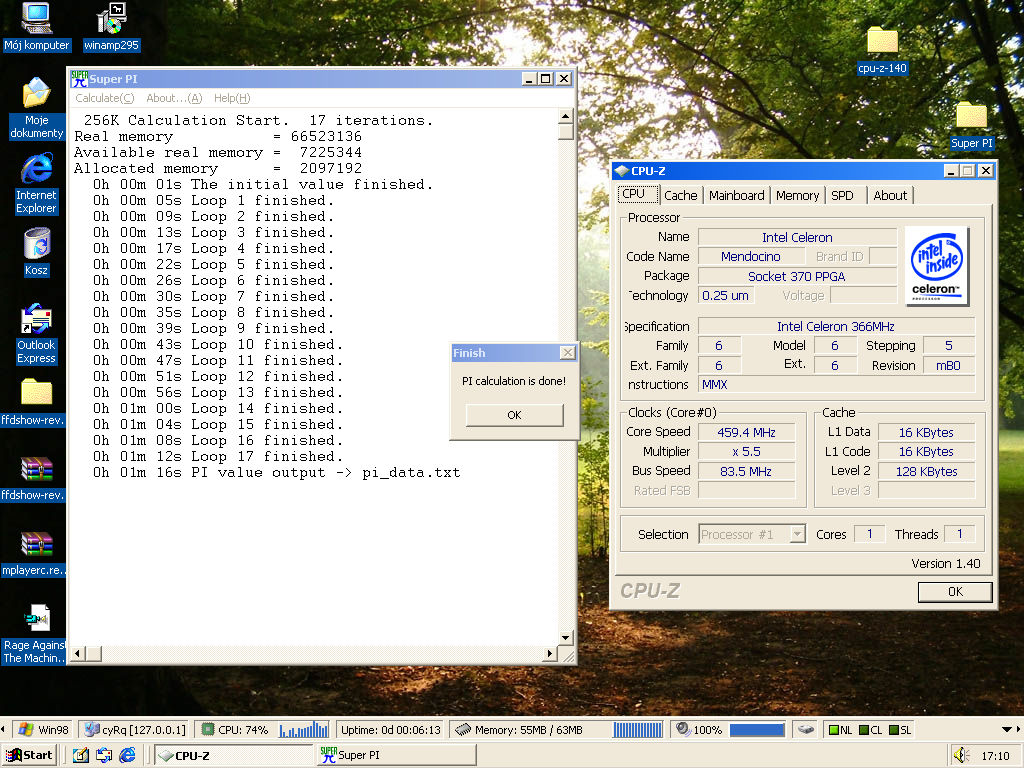Launch Internet Explorer from quick launch
Screen dimensions: 1024x768
tap(127, 756)
